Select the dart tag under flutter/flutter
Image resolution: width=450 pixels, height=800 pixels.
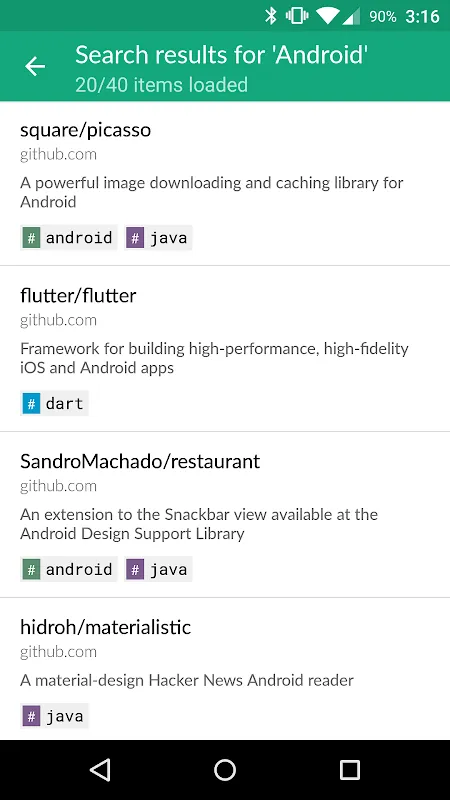point(55,404)
